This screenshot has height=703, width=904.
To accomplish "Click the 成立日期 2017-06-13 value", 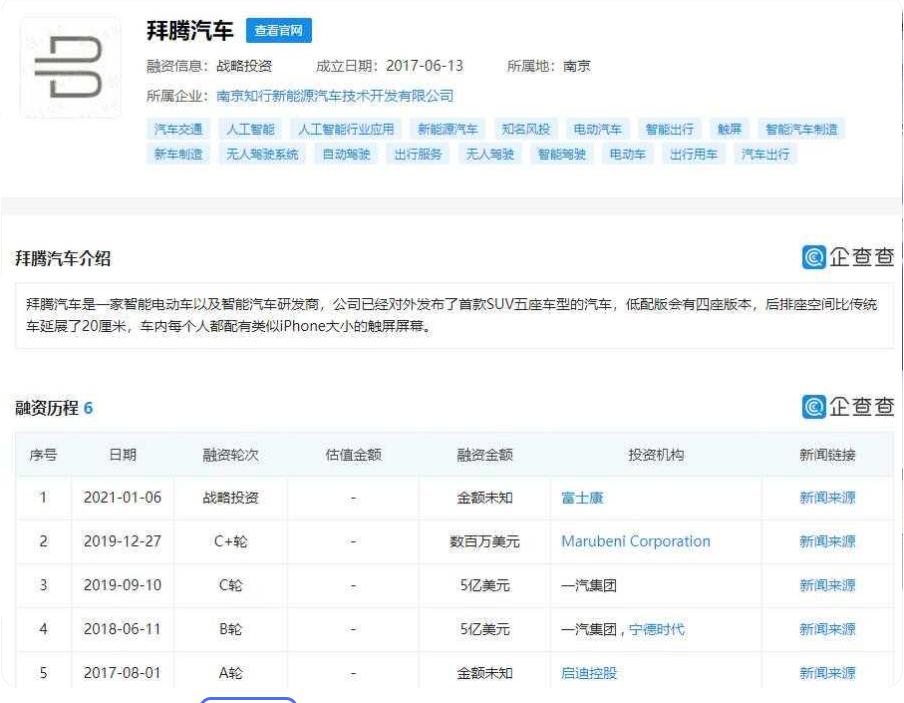I will coord(424,66).
